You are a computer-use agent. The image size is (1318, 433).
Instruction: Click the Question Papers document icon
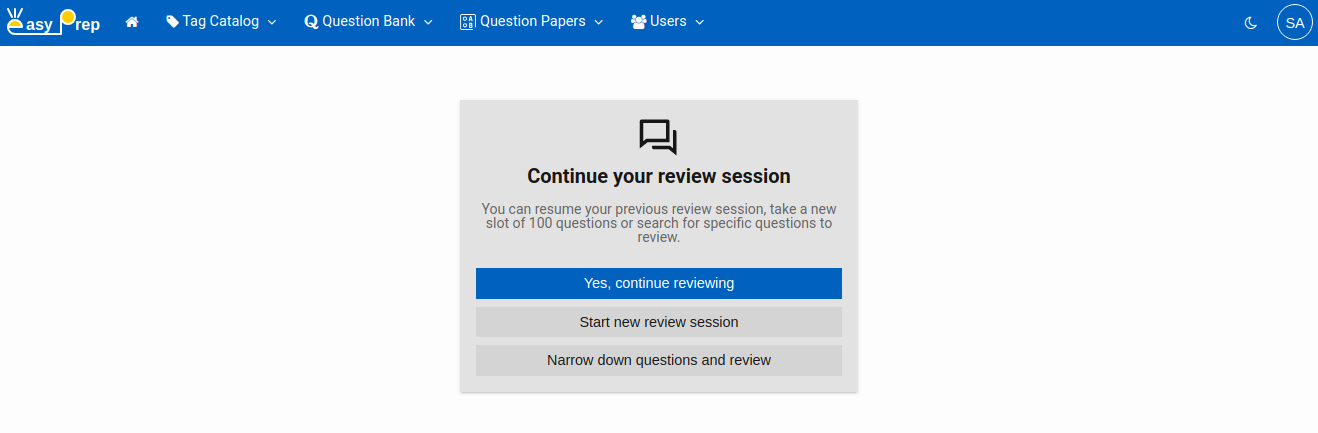[467, 22]
